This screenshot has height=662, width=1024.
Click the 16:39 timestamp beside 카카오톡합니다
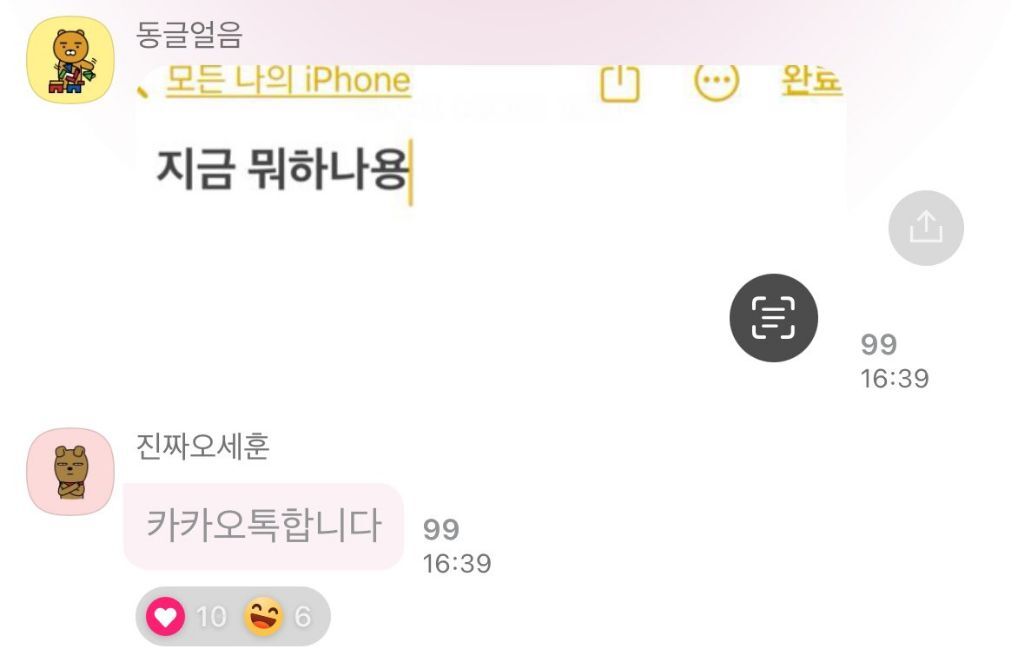(456, 563)
